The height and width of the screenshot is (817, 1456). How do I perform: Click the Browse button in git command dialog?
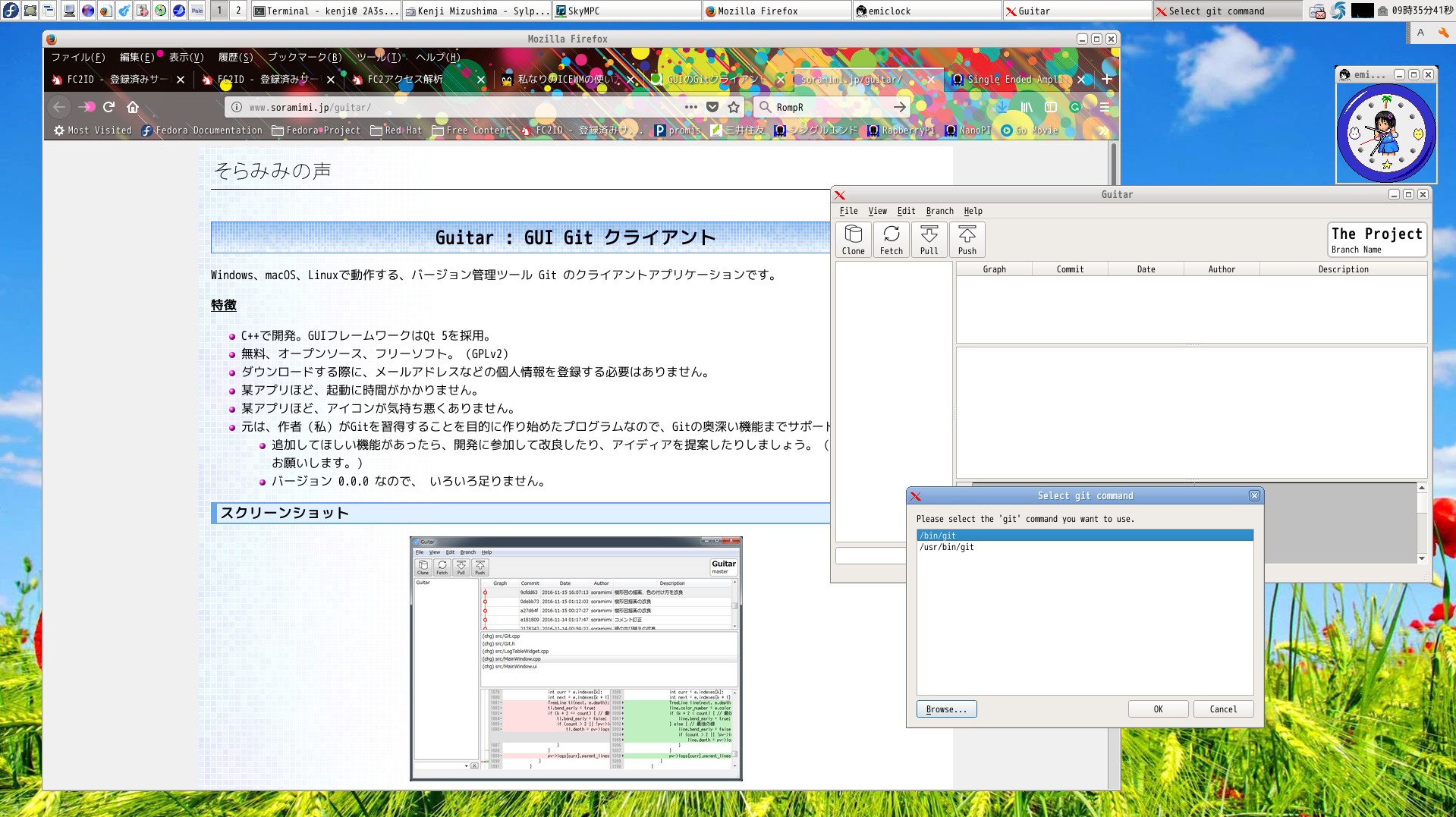[945, 709]
